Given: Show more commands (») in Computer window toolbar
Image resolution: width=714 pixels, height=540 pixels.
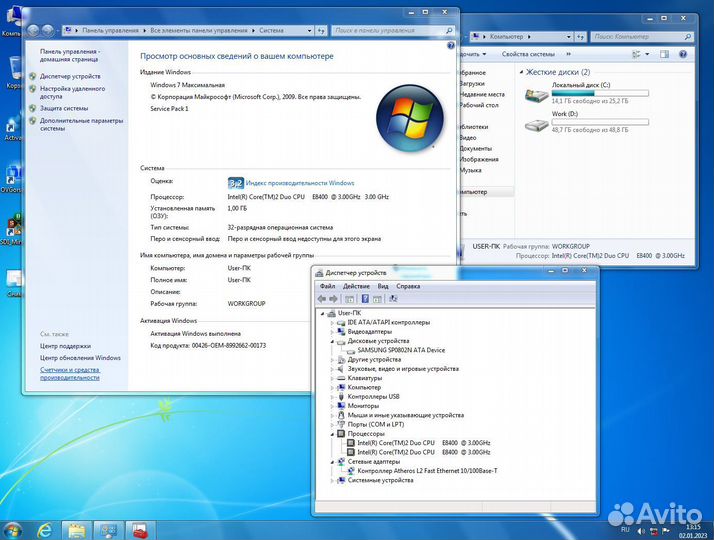Looking at the screenshot, I should point(568,54).
